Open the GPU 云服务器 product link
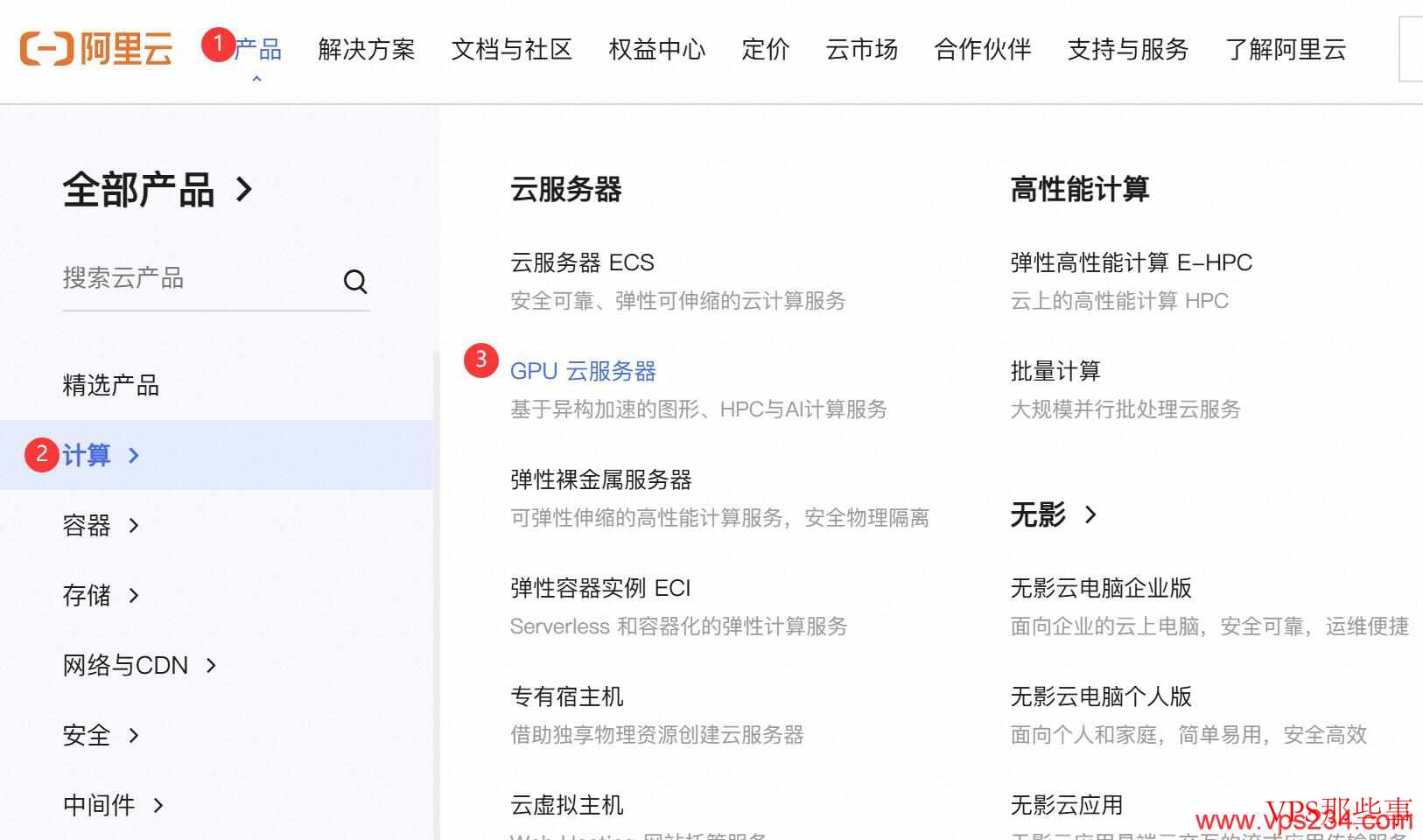1423x840 pixels. pos(583,371)
